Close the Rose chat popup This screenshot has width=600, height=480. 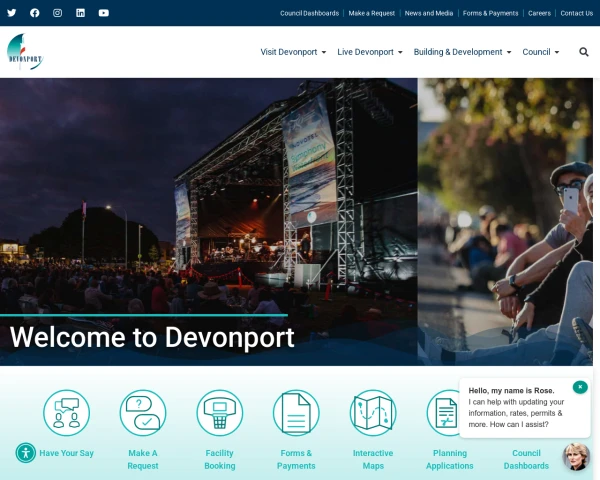point(580,387)
